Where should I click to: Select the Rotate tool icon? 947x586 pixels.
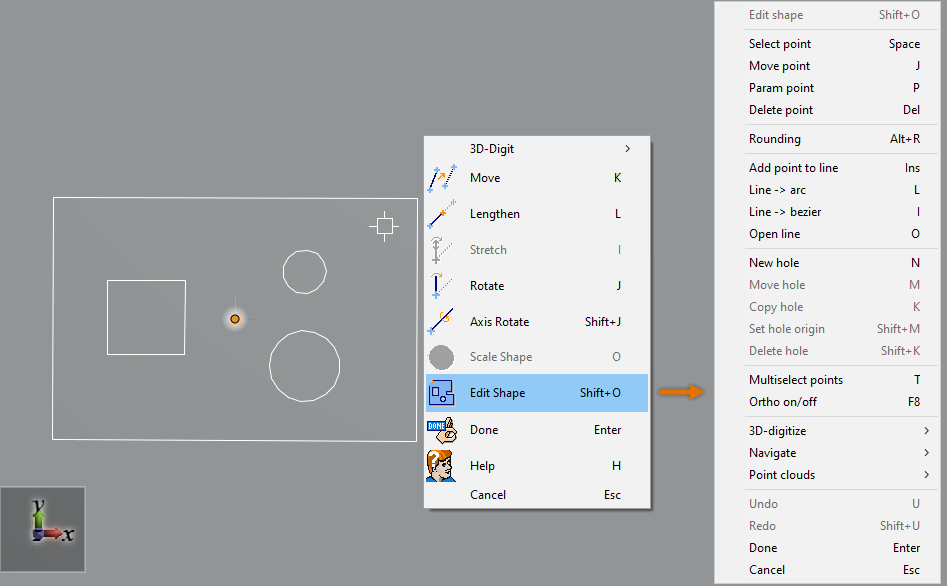click(x=441, y=286)
